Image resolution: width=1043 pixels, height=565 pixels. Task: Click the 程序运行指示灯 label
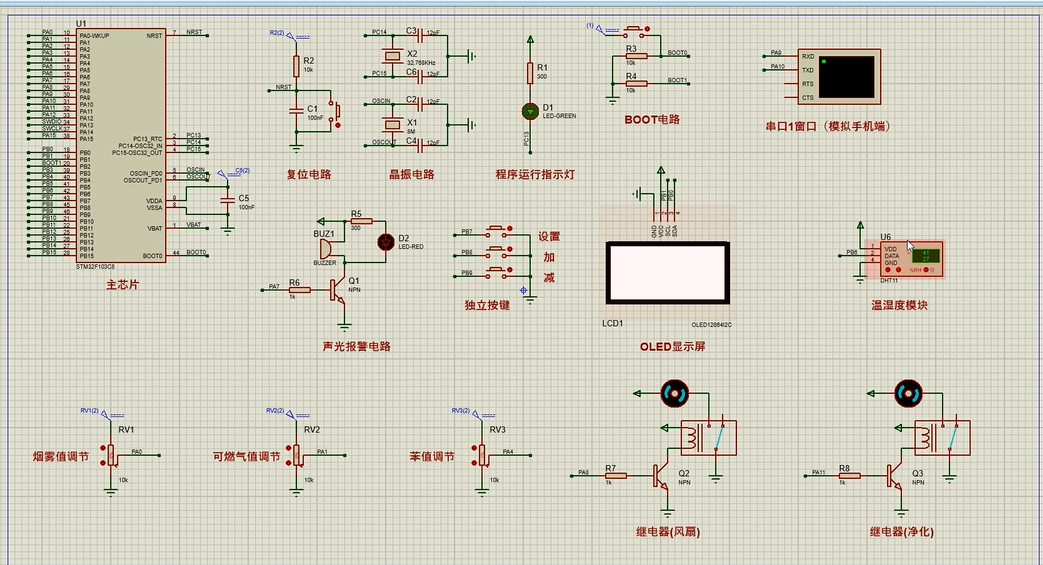point(535,174)
